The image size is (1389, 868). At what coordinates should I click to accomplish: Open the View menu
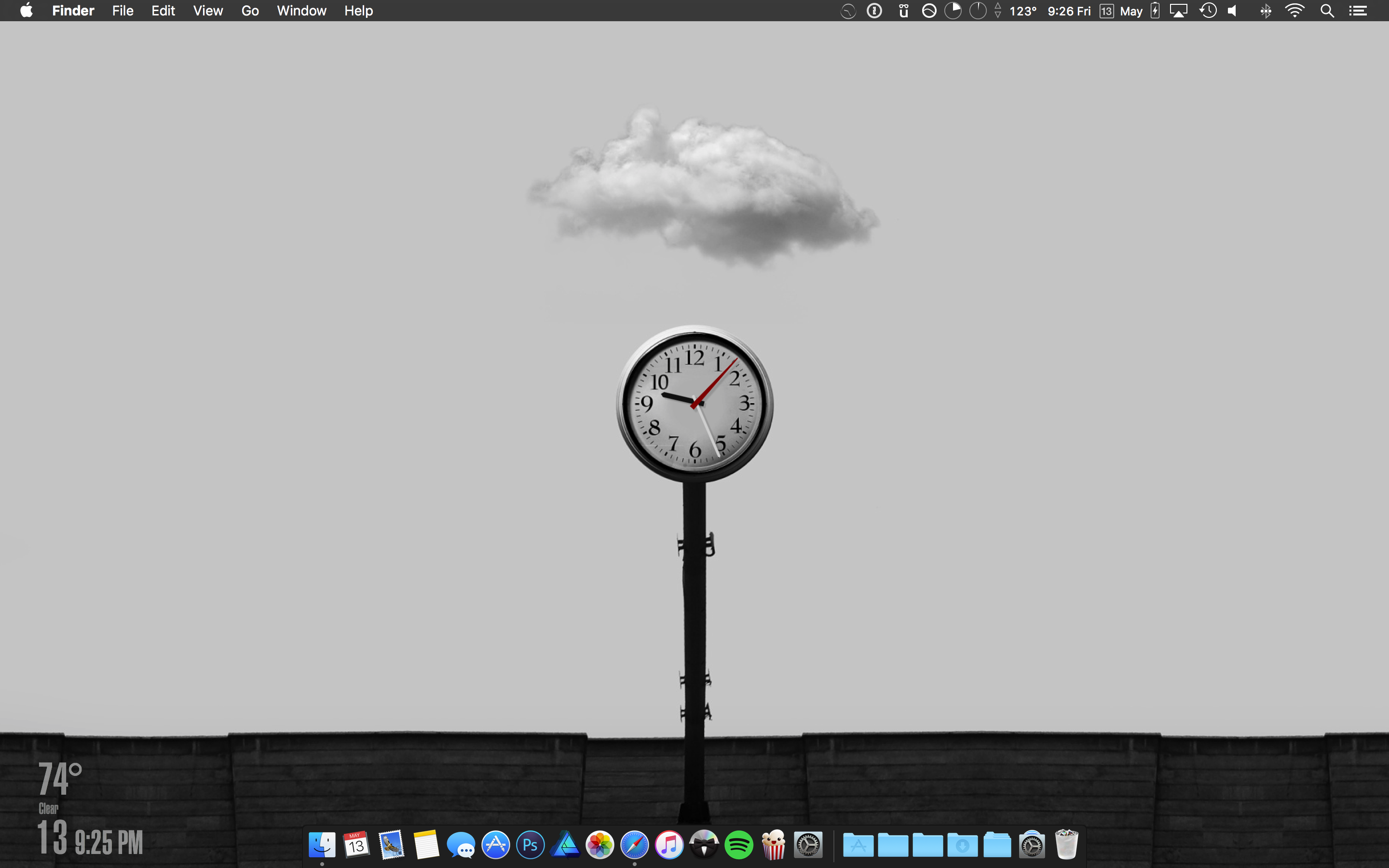click(x=208, y=11)
